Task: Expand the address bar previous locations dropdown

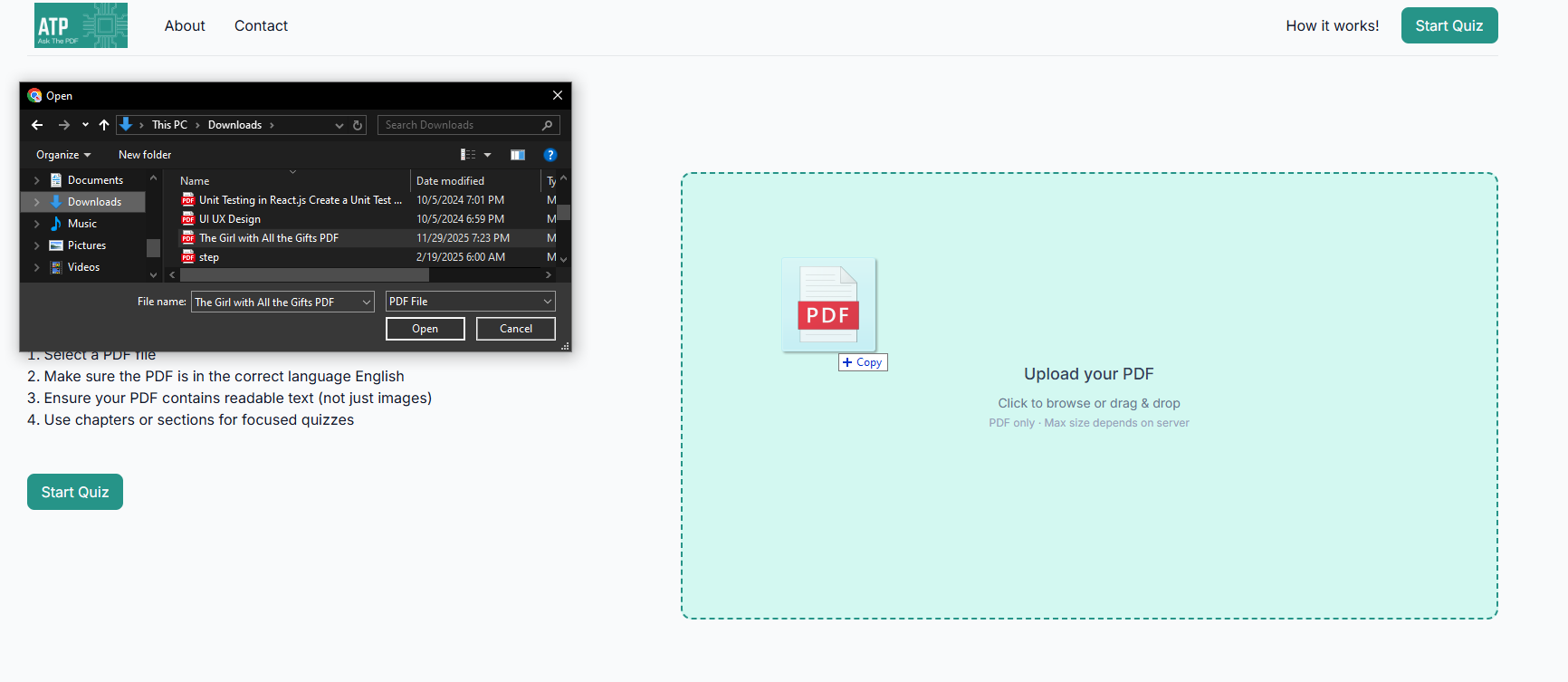Action: (339, 125)
